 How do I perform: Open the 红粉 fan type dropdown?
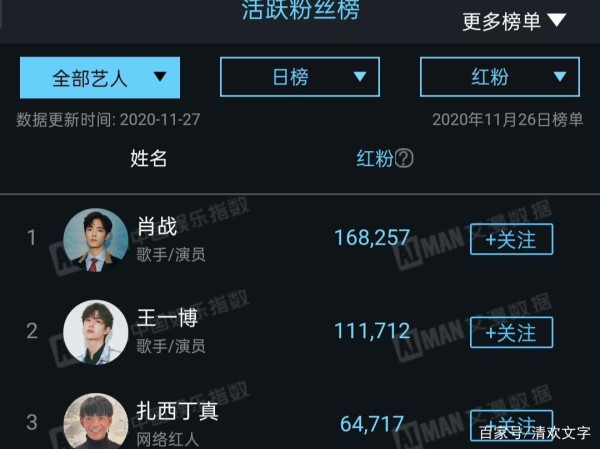[500, 77]
